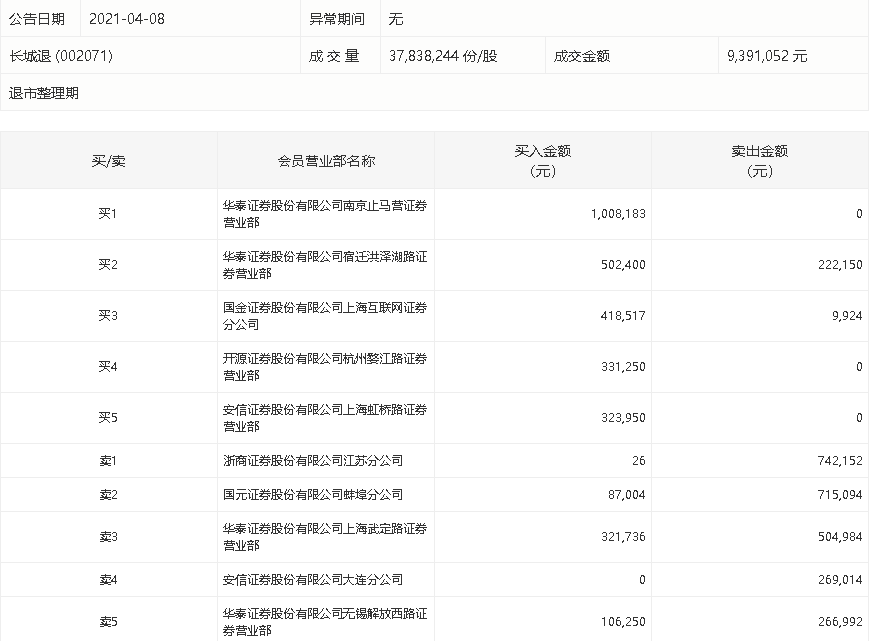Select the 买3 row label

pyautogui.click(x=108, y=315)
